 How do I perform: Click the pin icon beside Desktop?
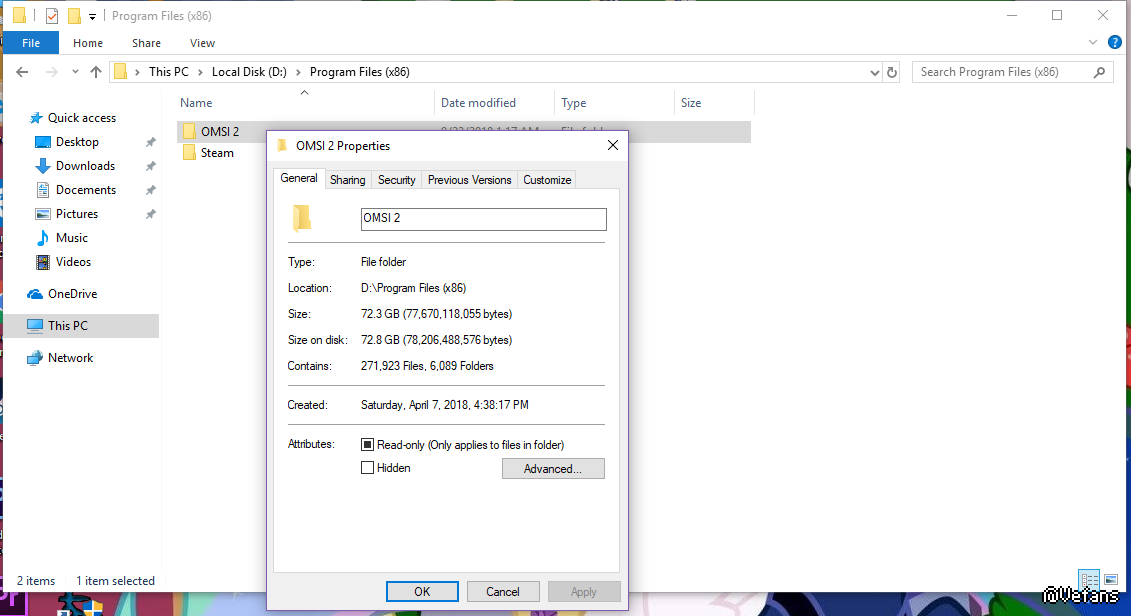150,143
